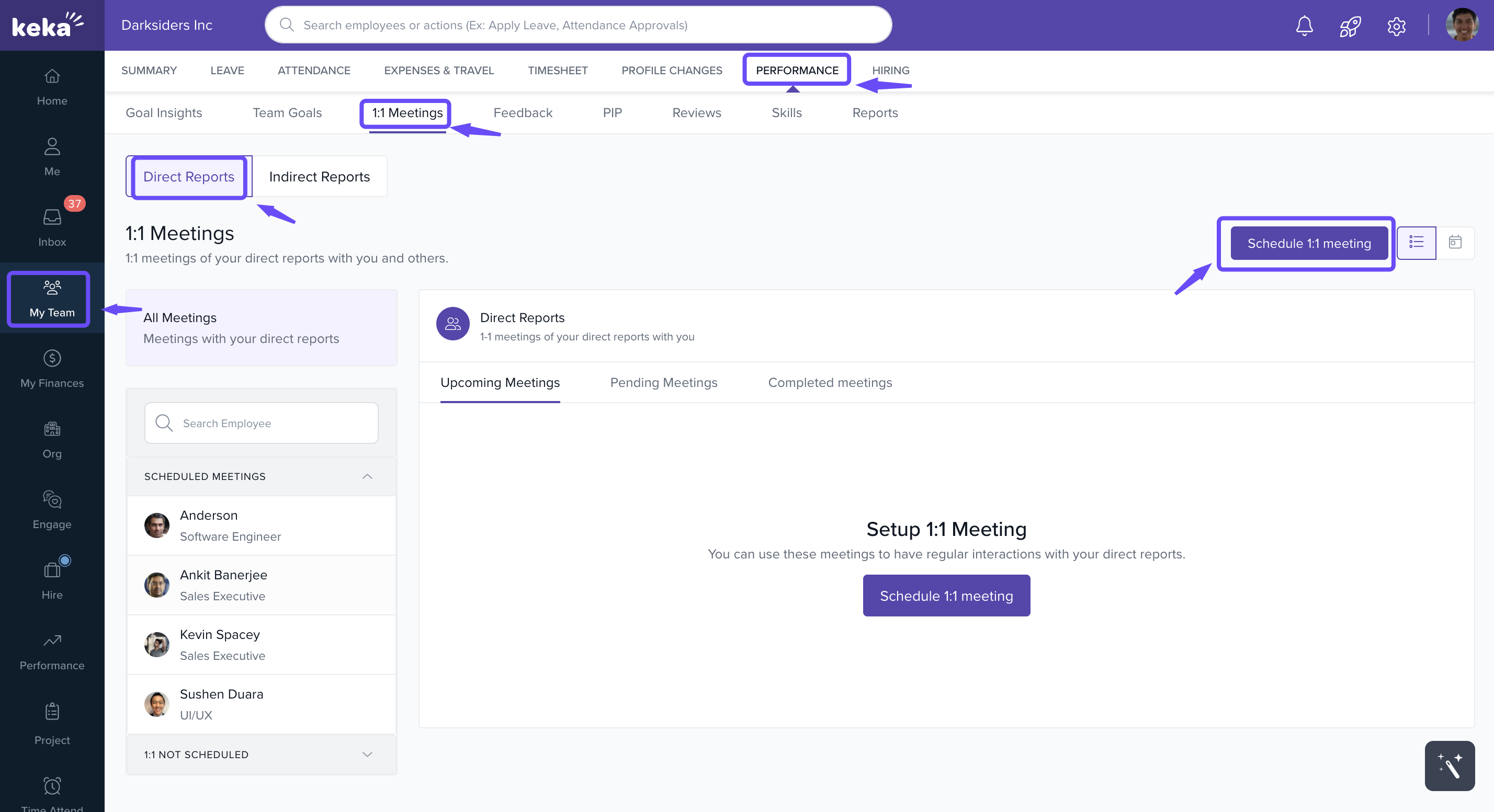Open the notifications bell icon
This screenshot has height=812, width=1494.
tap(1304, 26)
